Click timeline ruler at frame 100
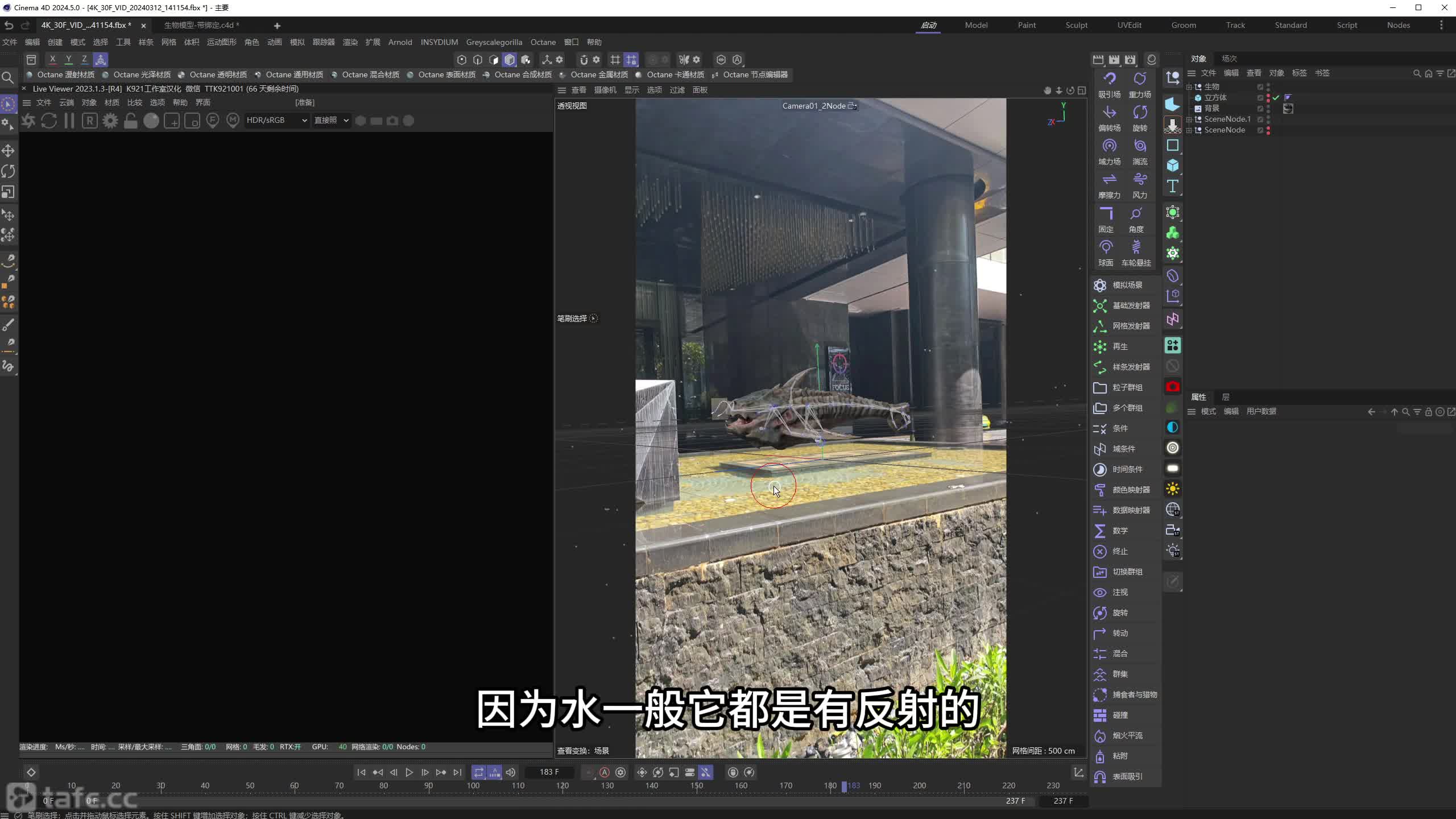 (473, 786)
